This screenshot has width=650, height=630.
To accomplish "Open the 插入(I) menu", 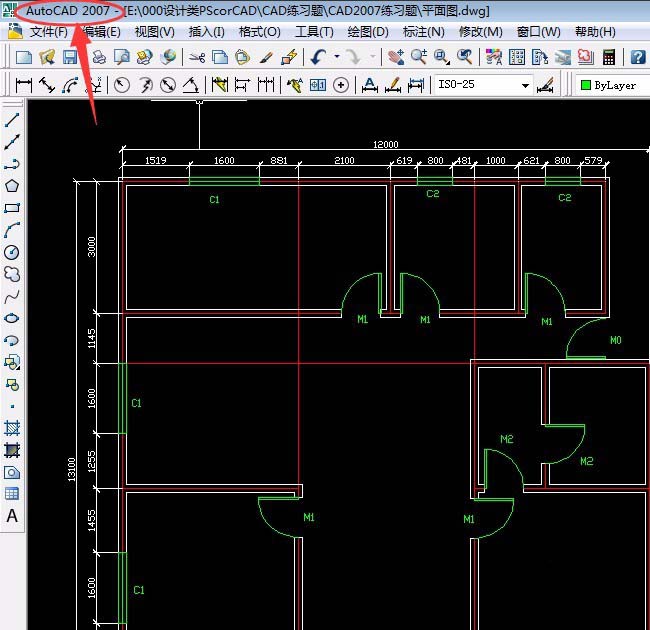I will (206, 32).
